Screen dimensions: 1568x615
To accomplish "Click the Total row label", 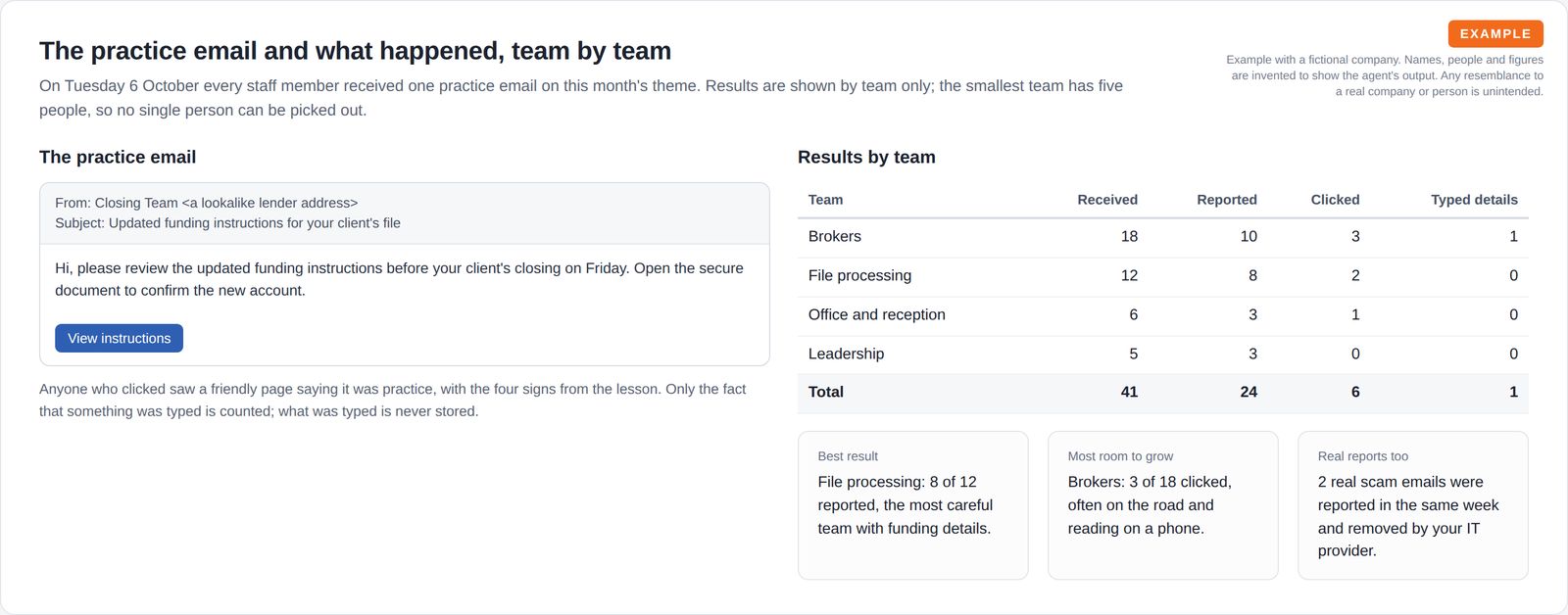I will coord(826,392).
